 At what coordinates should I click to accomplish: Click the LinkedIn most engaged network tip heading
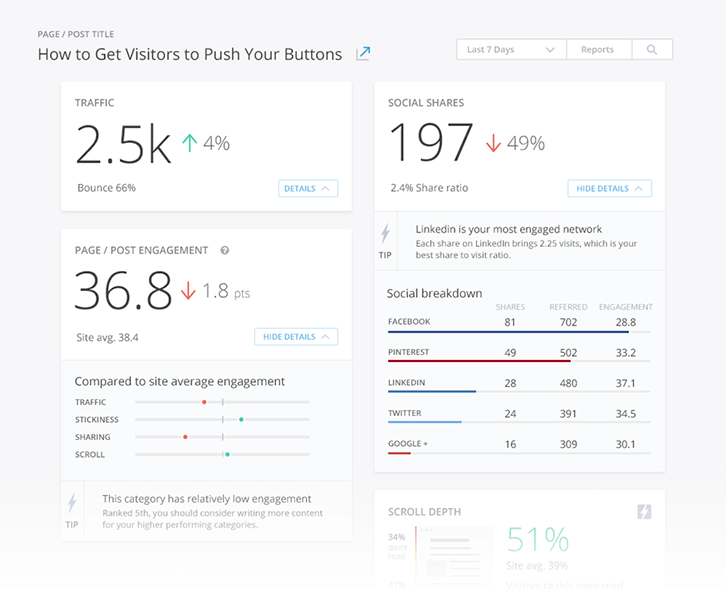(508, 229)
